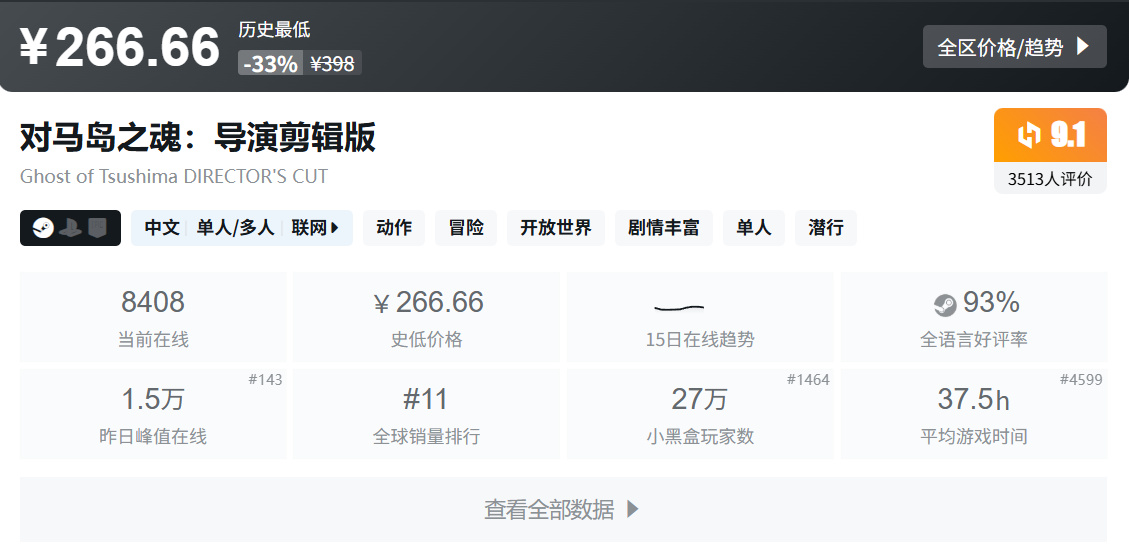The width and height of the screenshot is (1129, 558).
Task: Click the -33% discount badge
Action: [271, 63]
